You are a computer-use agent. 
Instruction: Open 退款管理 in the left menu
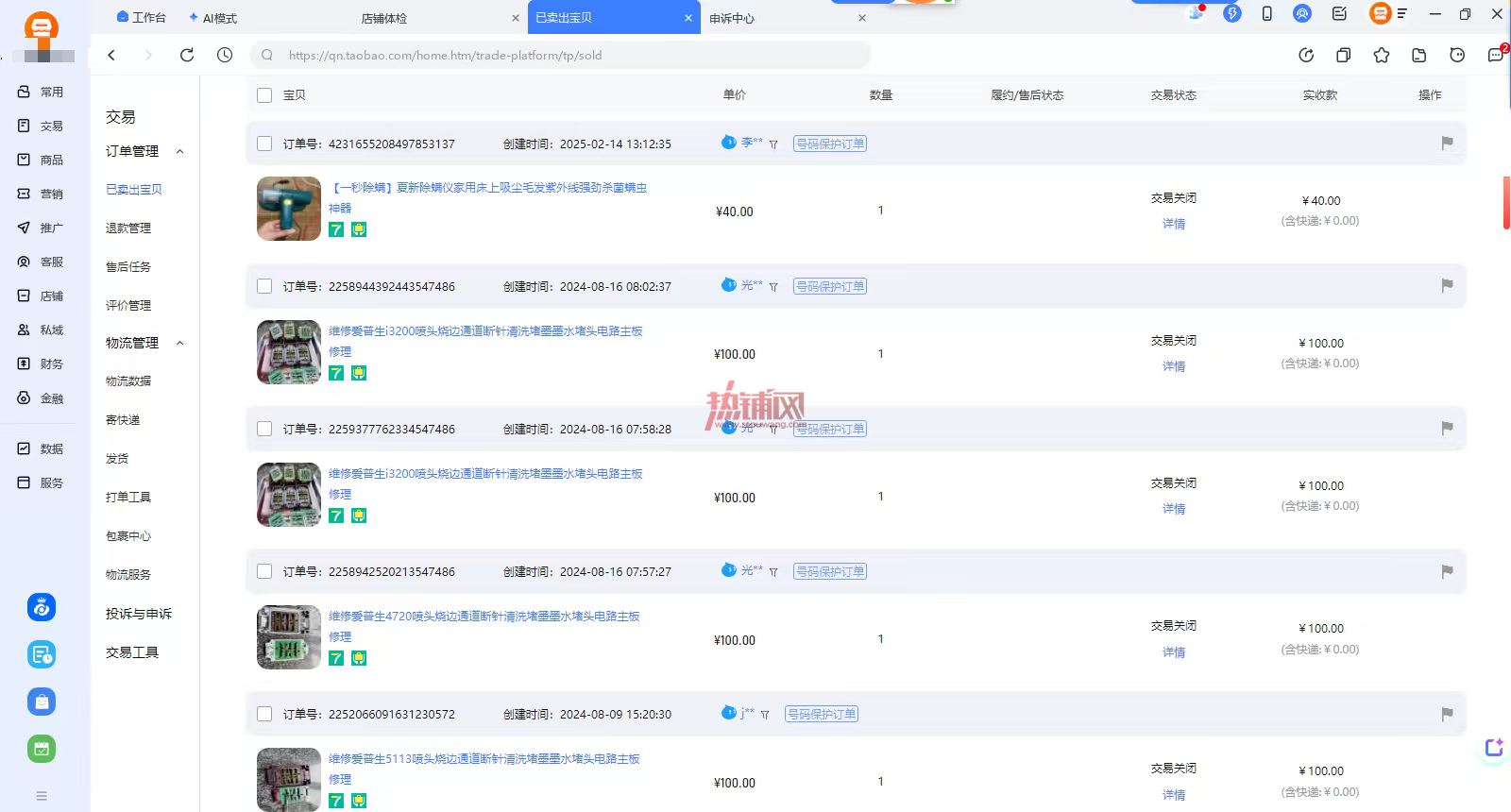click(128, 228)
